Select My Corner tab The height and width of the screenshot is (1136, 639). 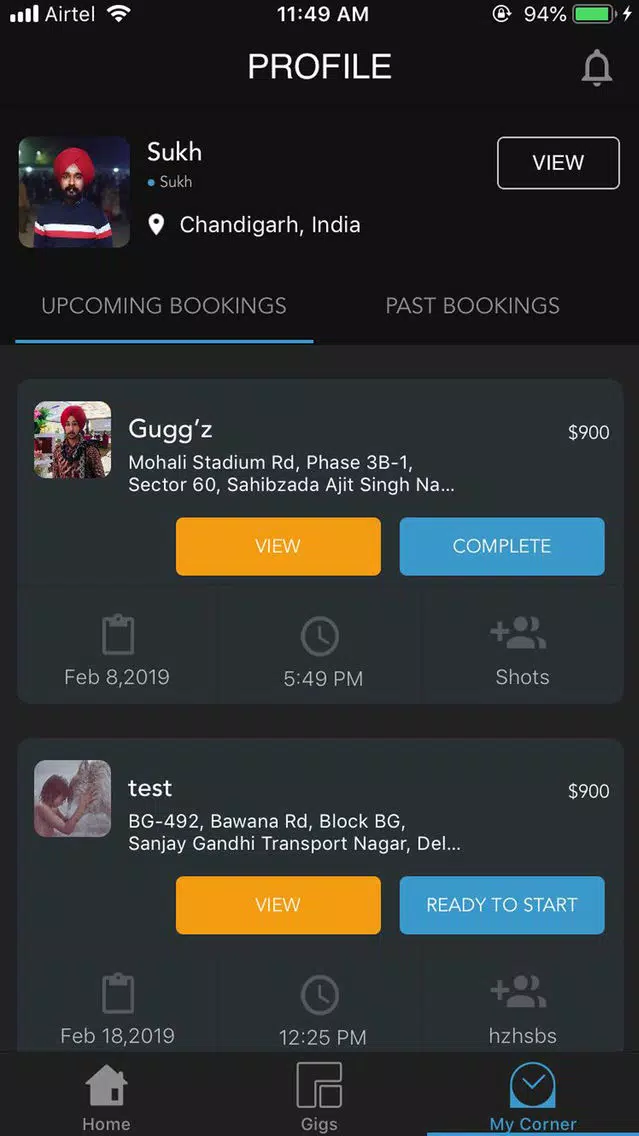[532, 1096]
